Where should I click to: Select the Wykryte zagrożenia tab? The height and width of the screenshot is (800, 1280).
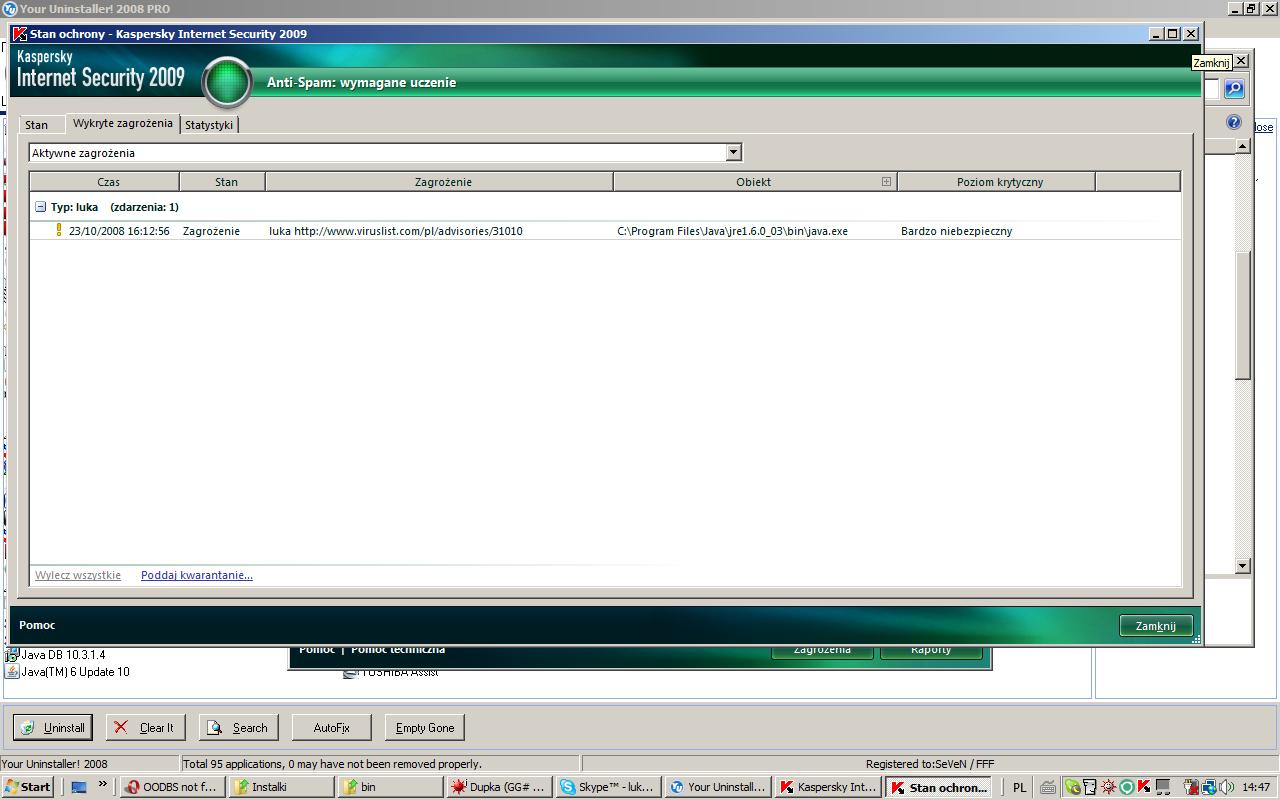point(123,123)
